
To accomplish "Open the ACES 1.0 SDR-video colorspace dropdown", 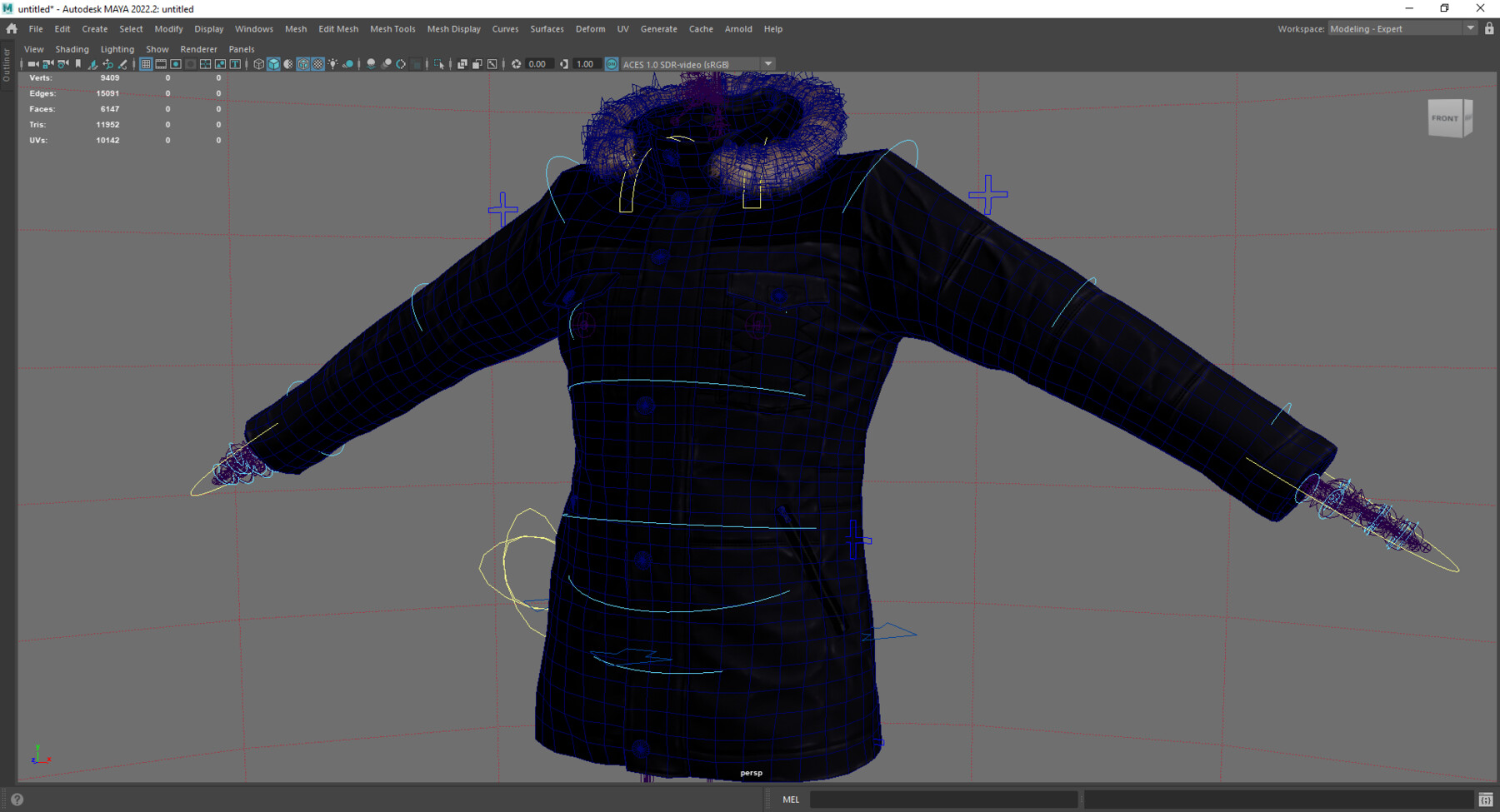I will tap(767, 63).
